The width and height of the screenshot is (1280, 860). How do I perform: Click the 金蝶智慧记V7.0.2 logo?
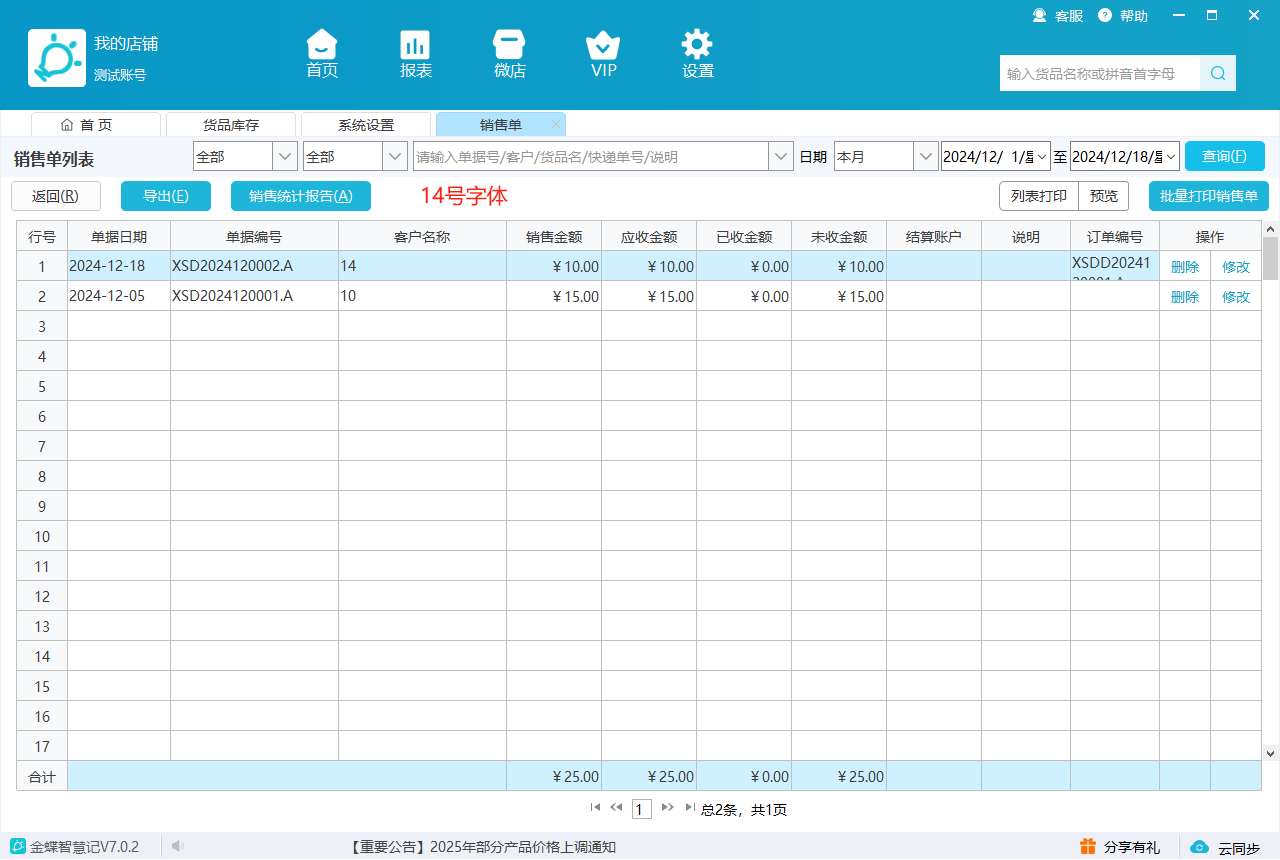18,846
